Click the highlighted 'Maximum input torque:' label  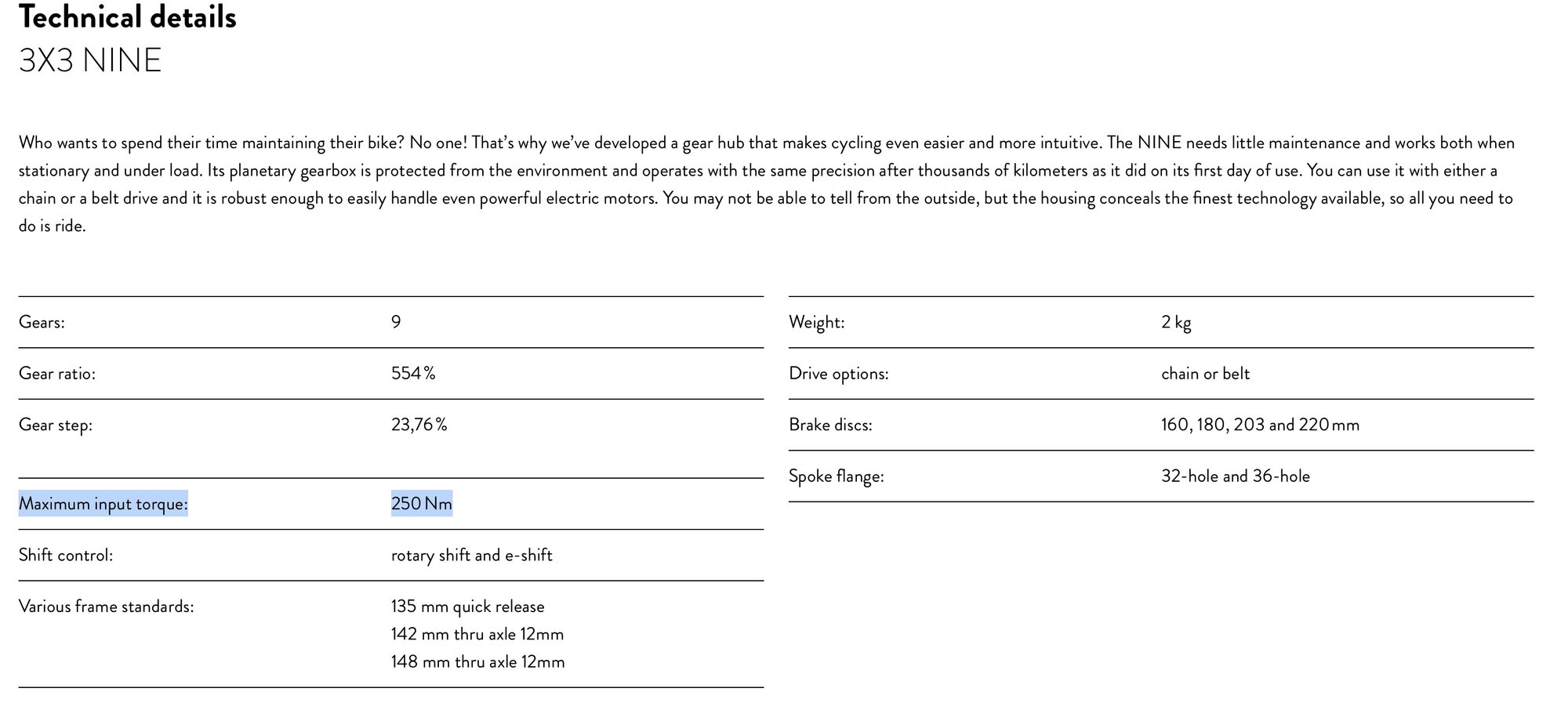103,504
